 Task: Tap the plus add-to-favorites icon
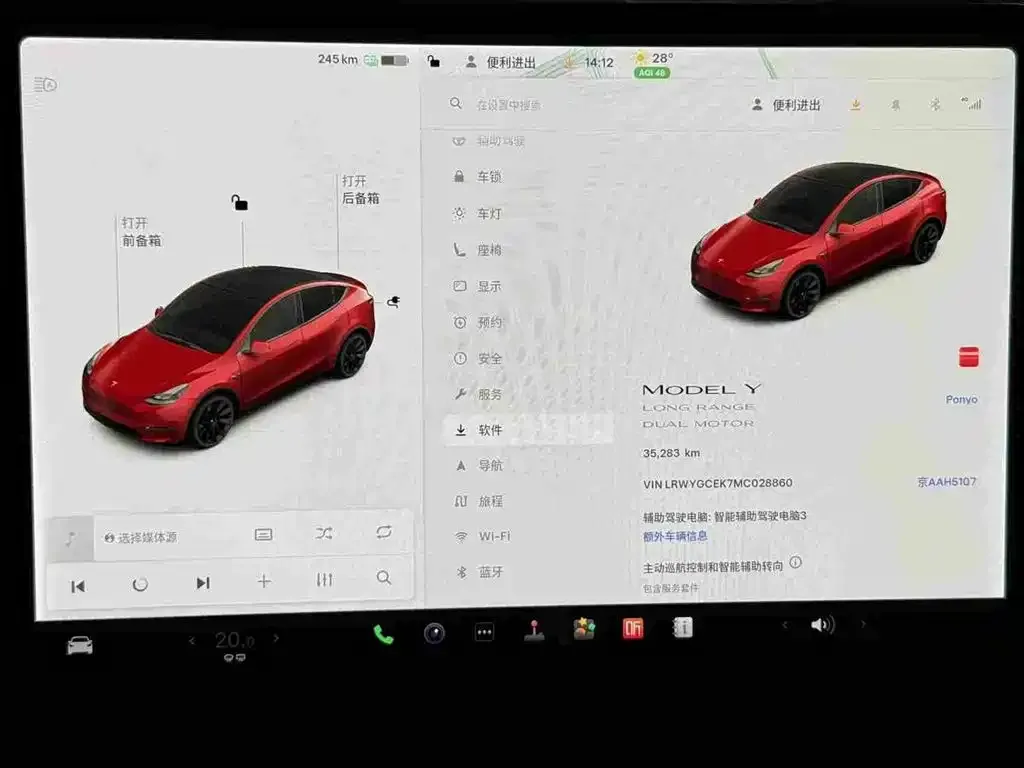[x=264, y=581]
